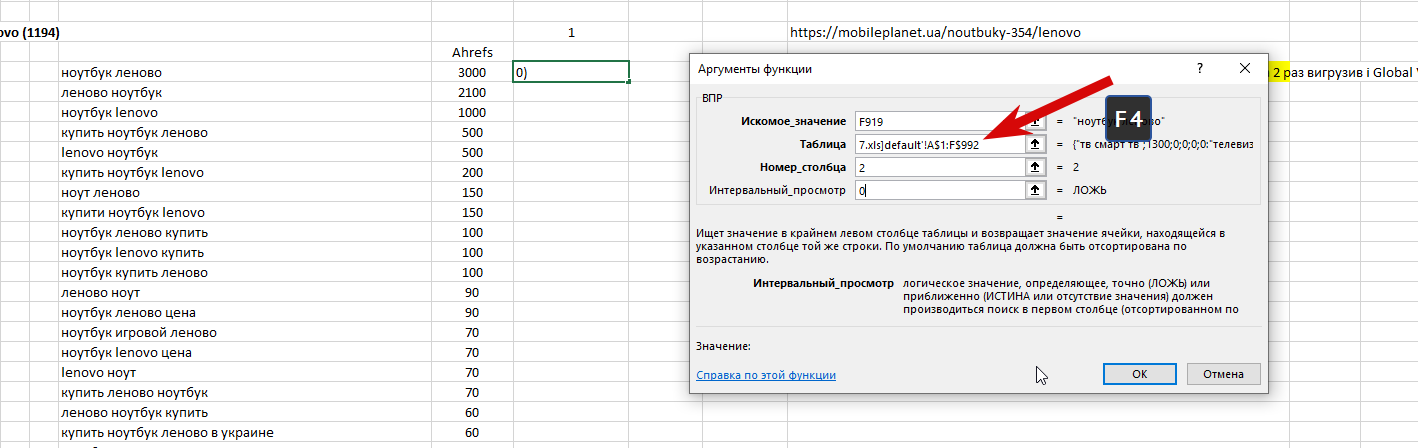1418x448 pixels.
Task: Select the active cell containing 0)
Action: tap(571, 72)
